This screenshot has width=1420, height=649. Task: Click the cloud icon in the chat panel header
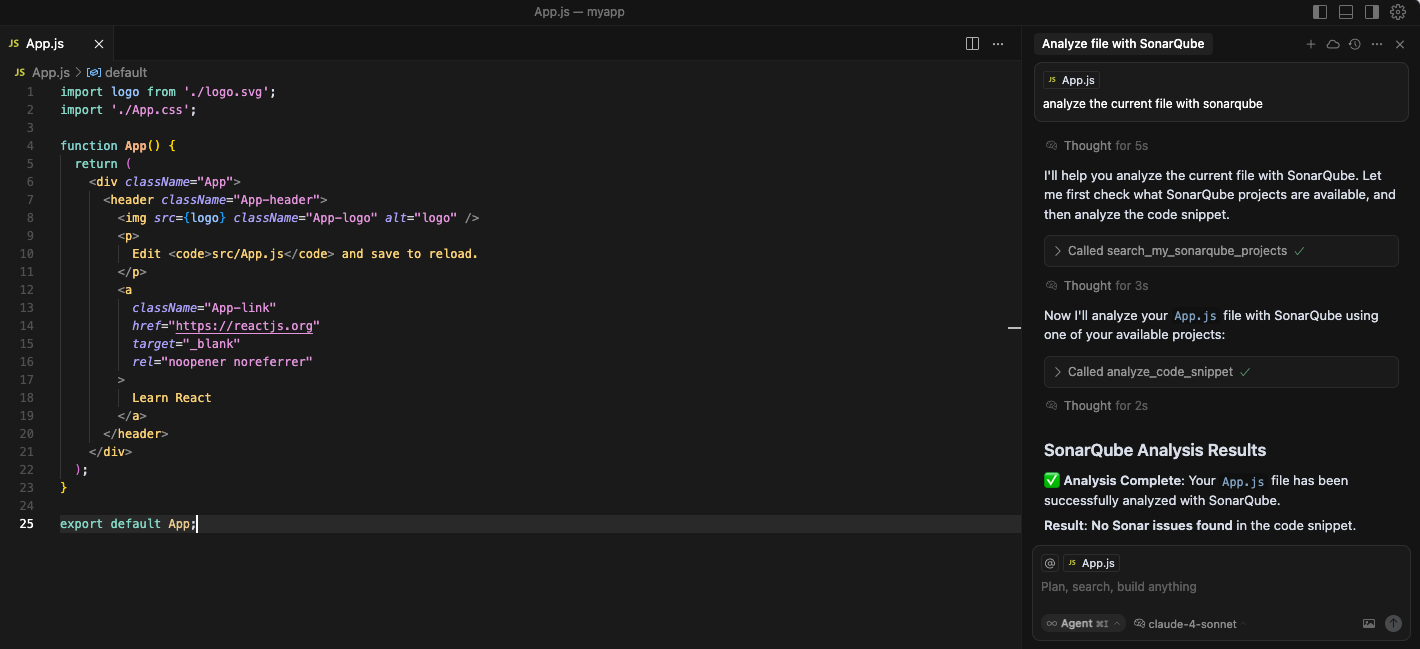point(1332,44)
